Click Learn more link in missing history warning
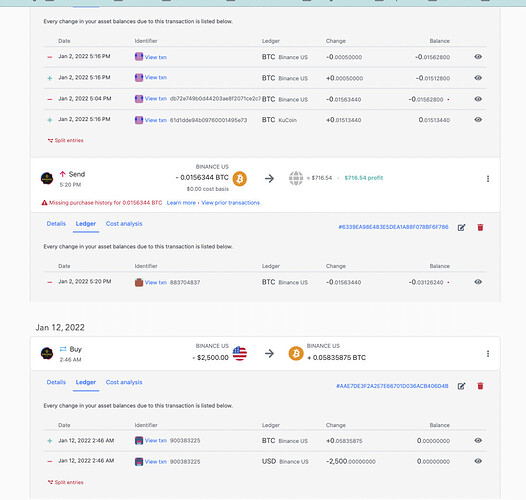The height and width of the screenshot is (500, 526). pyautogui.click(x=181, y=203)
